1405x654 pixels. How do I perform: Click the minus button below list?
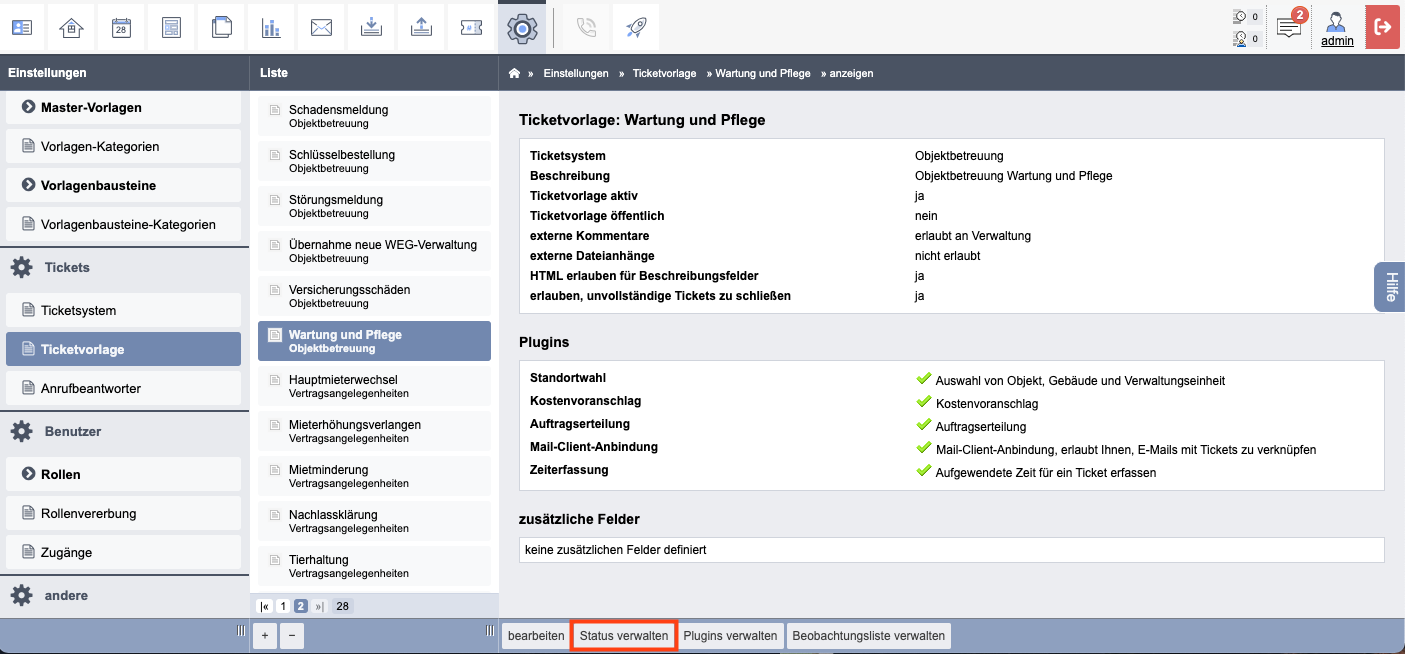click(291, 635)
